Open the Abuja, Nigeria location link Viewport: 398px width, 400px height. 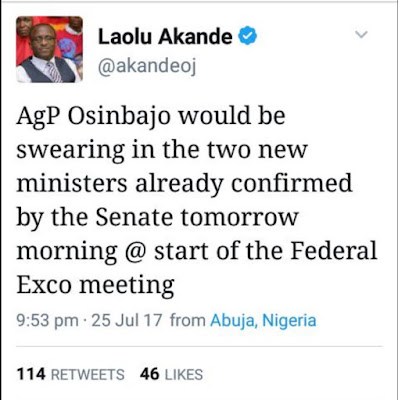(x=263, y=321)
